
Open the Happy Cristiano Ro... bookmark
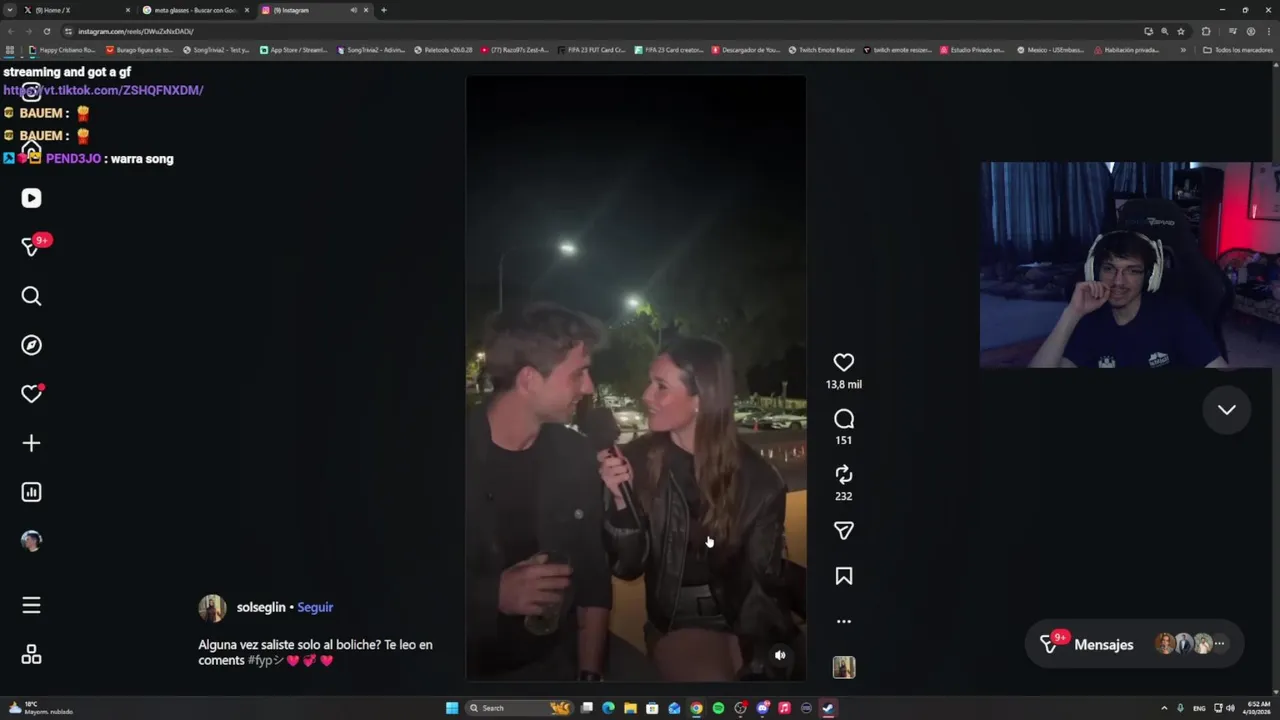tap(63, 50)
